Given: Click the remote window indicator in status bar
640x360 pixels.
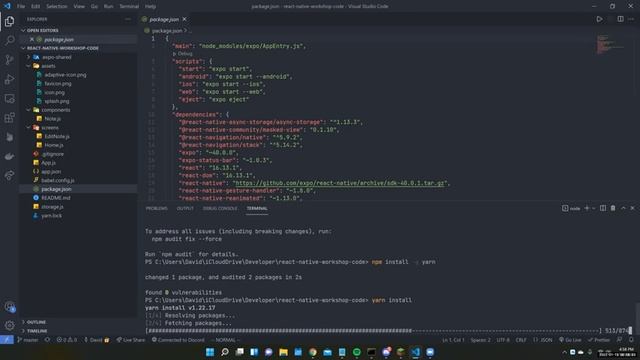Looking at the screenshot, I should [7, 340].
